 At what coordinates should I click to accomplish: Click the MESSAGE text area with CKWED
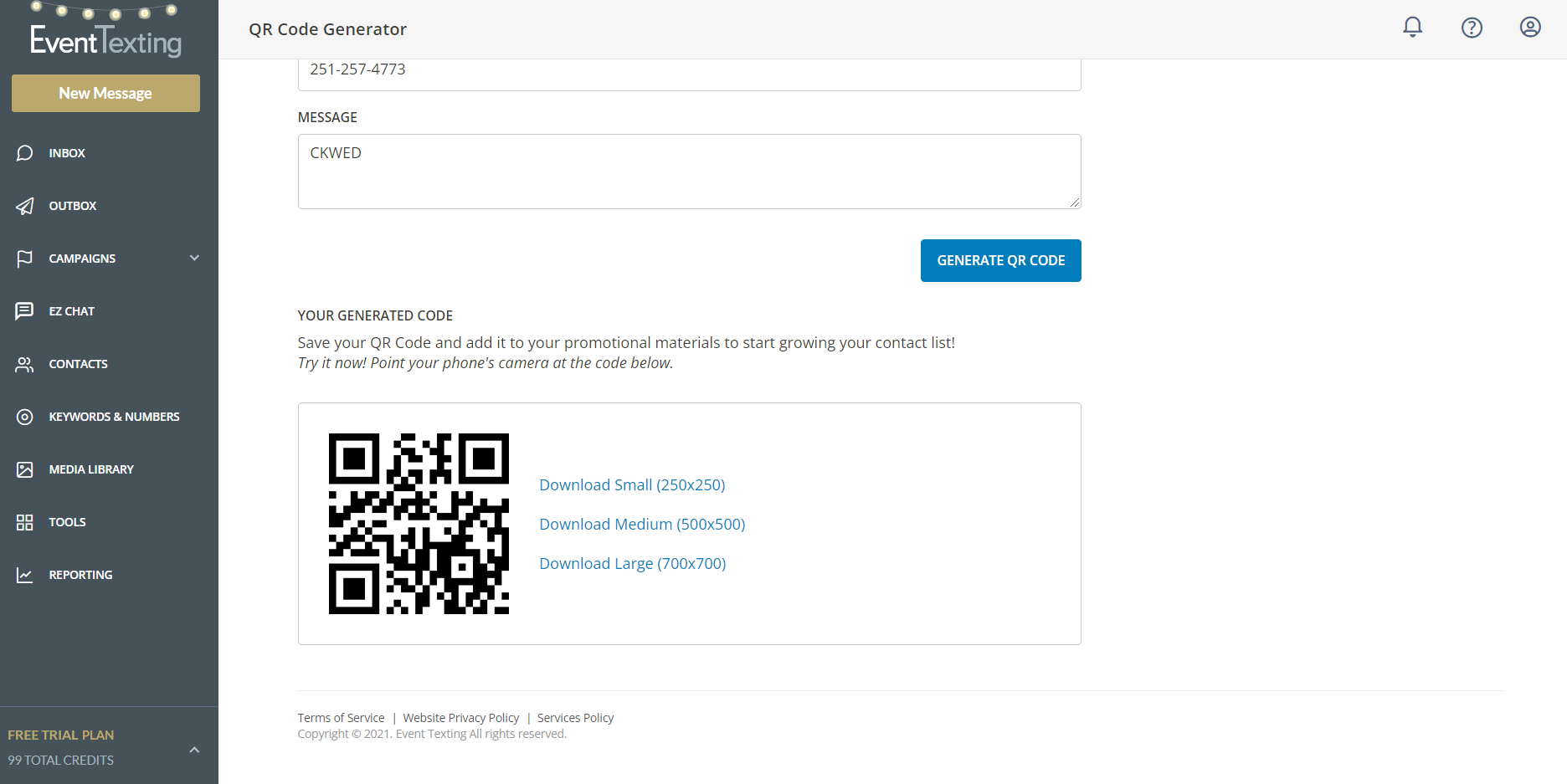[x=690, y=172]
